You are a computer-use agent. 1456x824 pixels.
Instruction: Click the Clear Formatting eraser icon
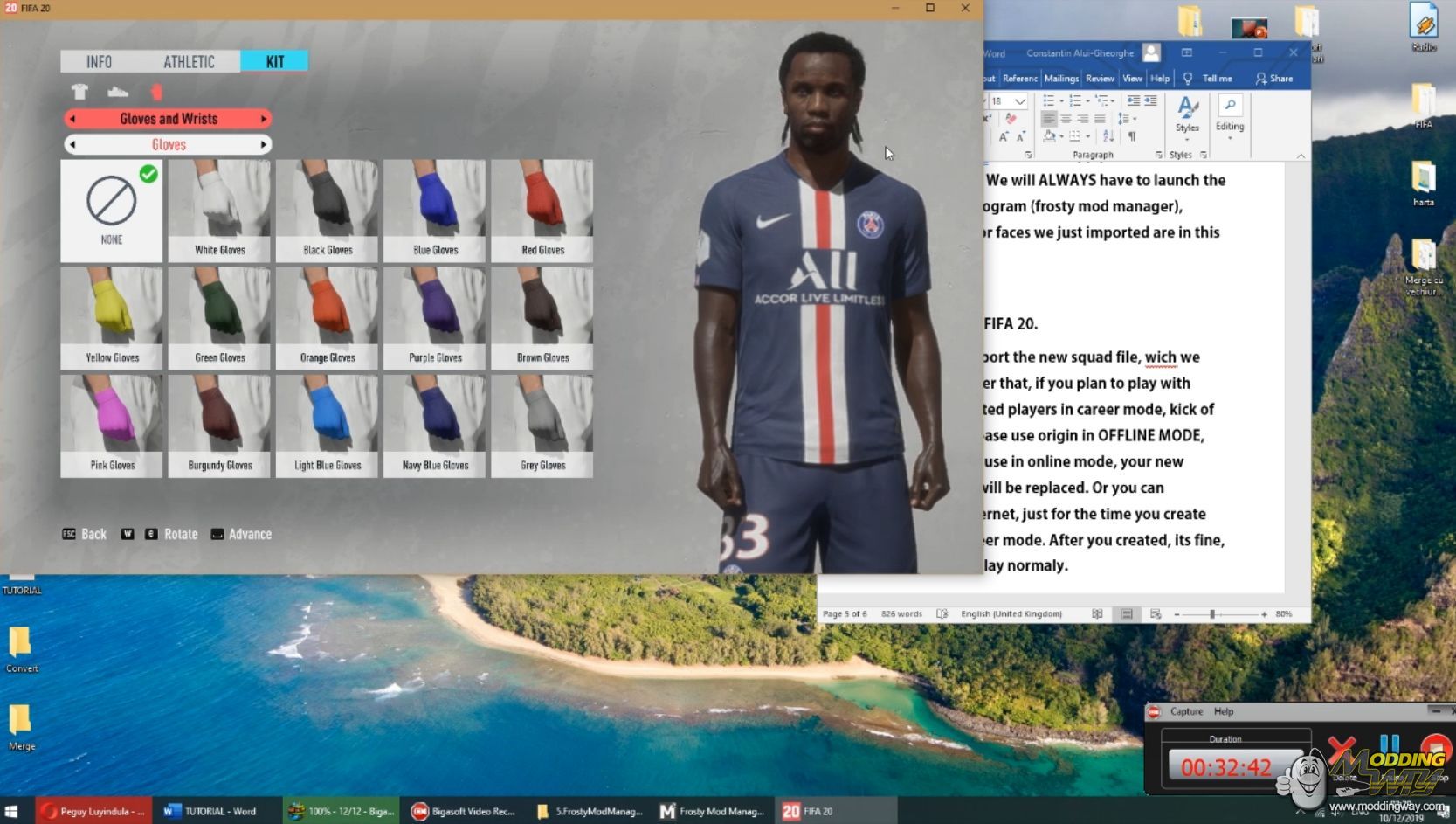coord(1011,119)
